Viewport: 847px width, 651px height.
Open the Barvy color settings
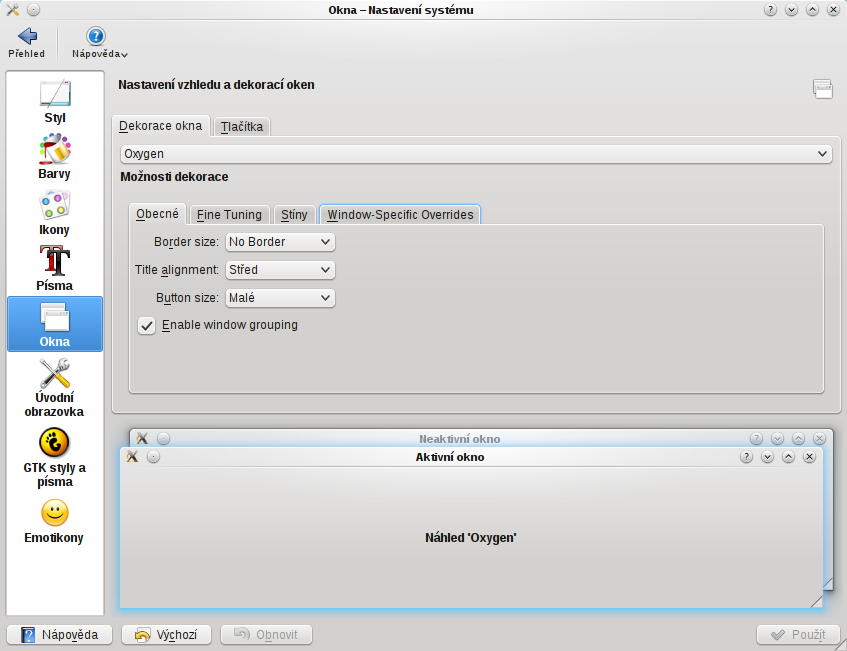55,157
